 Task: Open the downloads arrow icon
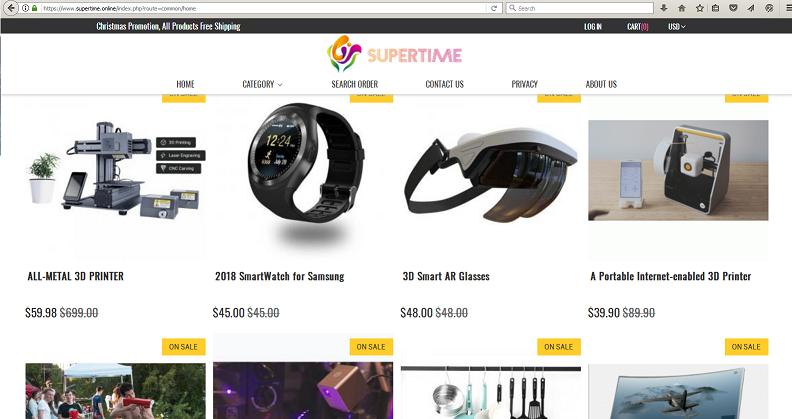[664, 8]
